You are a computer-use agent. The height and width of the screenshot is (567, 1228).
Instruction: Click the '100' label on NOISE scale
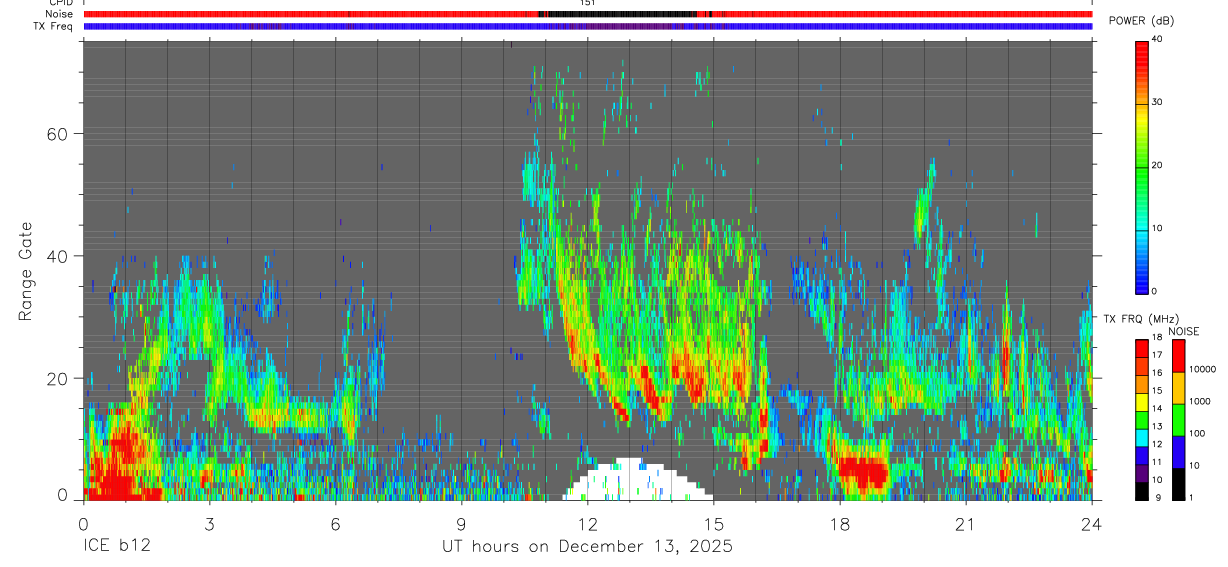pyautogui.click(x=1197, y=433)
